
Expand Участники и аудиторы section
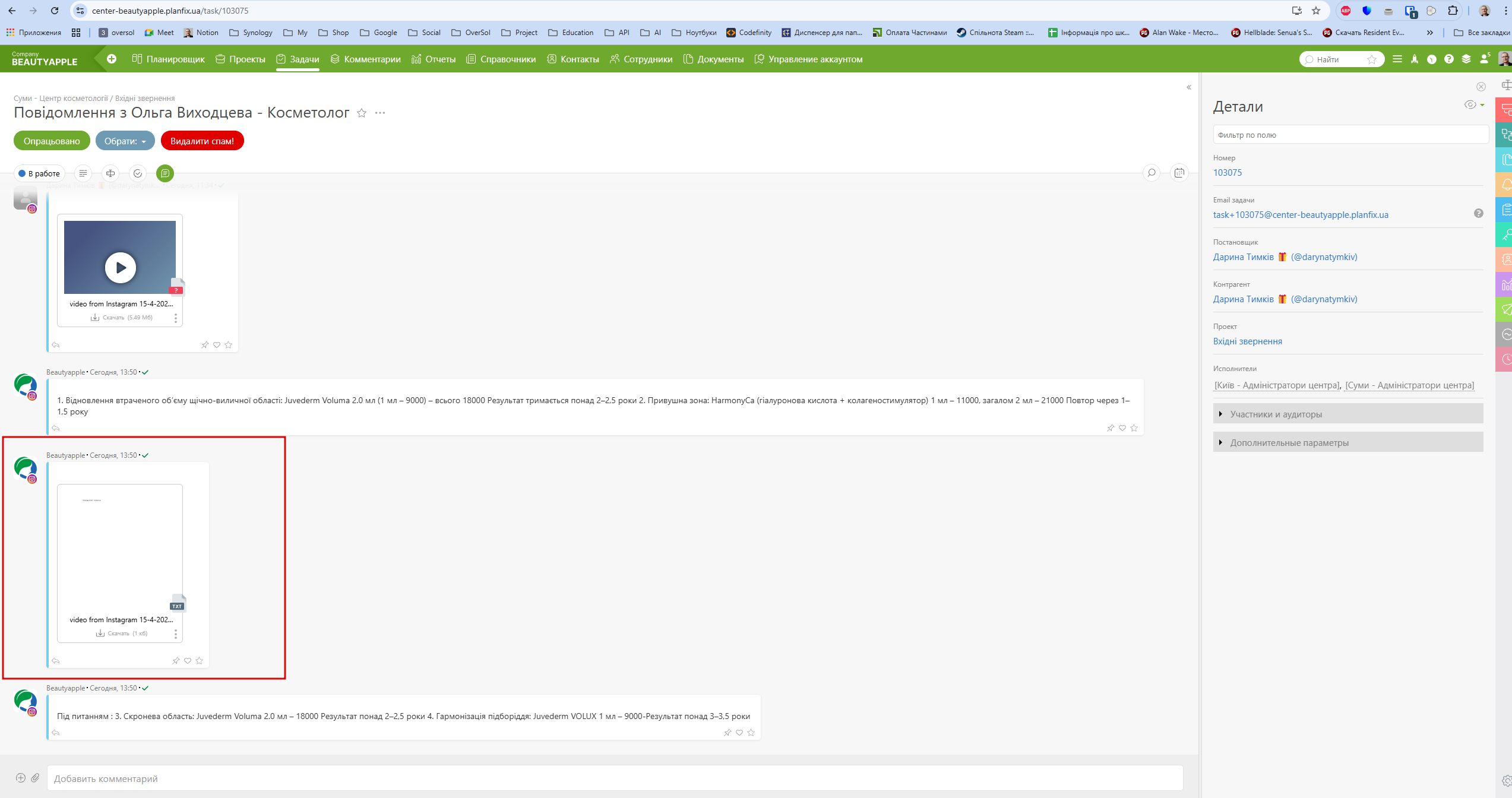click(x=1276, y=414)
